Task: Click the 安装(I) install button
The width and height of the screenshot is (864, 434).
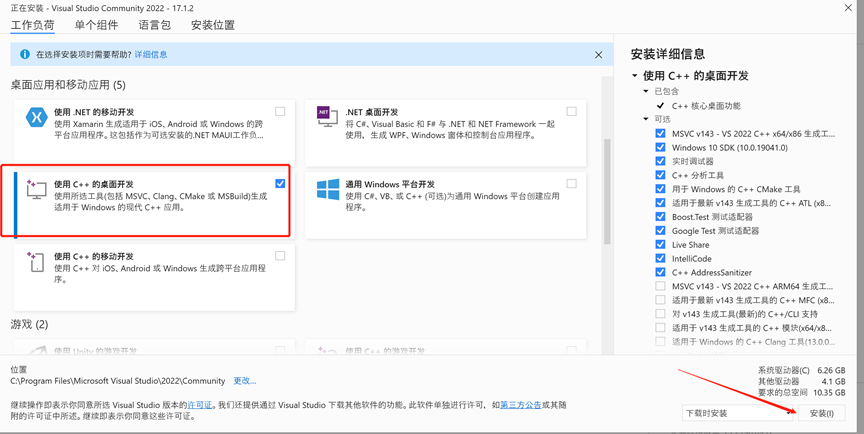Action: (x=822, y=413)
